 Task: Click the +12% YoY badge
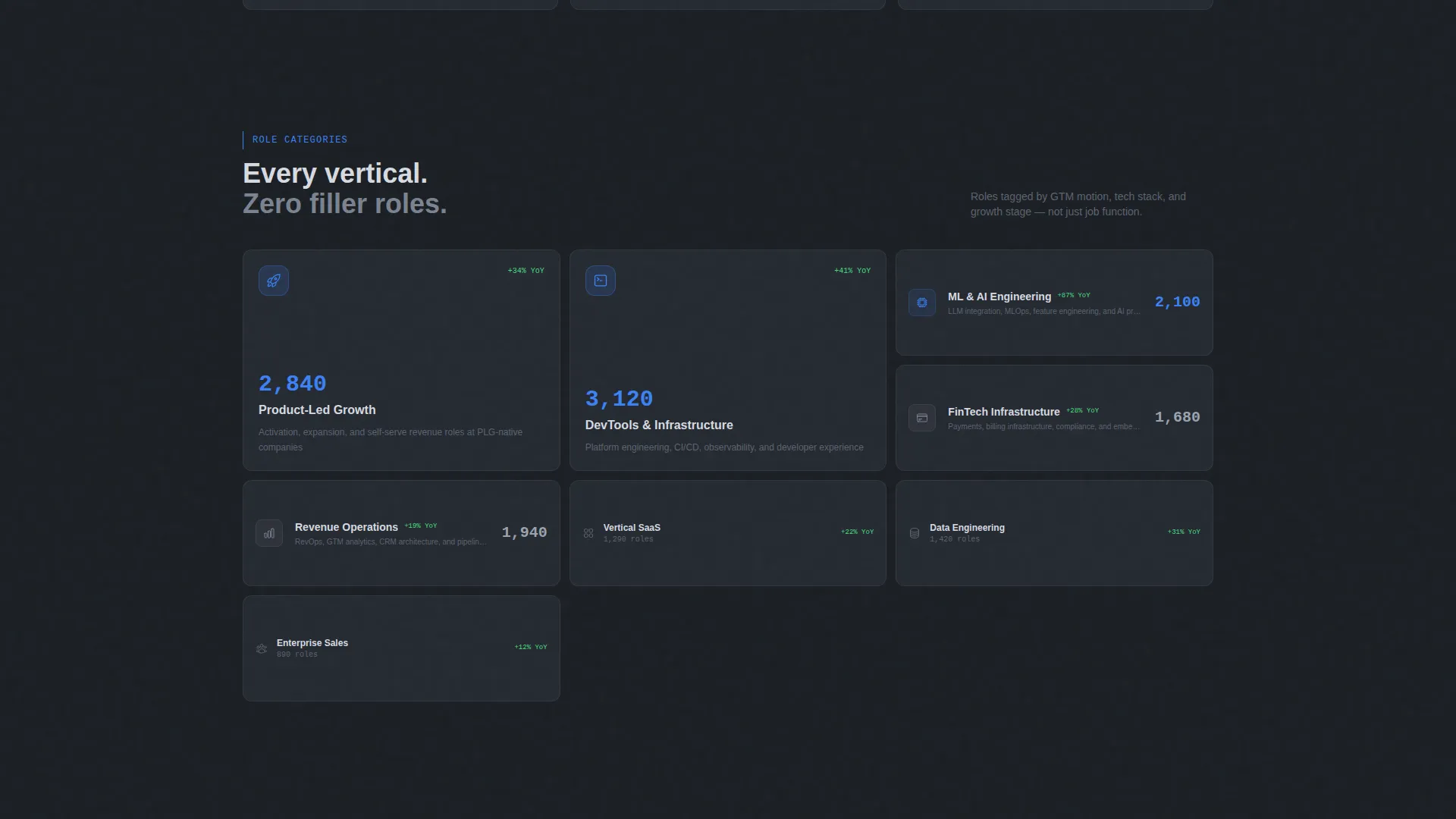[x=531, y=647]
